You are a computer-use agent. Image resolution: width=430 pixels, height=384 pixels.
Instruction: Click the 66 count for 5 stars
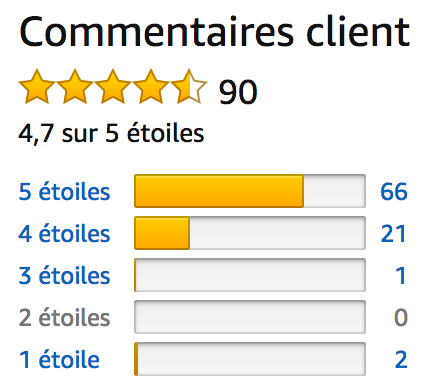click(394, 192)
